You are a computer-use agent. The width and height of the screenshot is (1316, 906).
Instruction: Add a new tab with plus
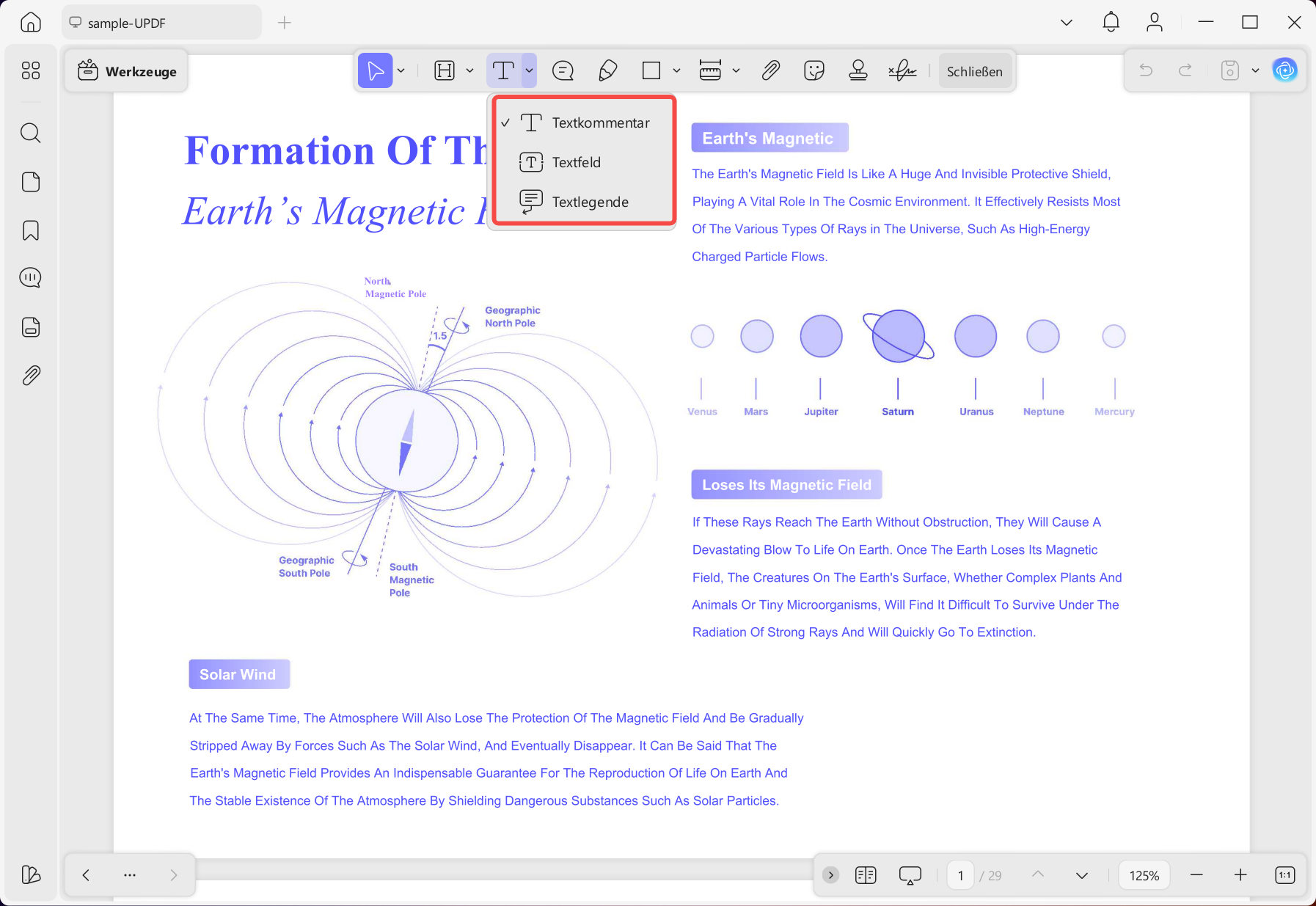pos(285,23)
